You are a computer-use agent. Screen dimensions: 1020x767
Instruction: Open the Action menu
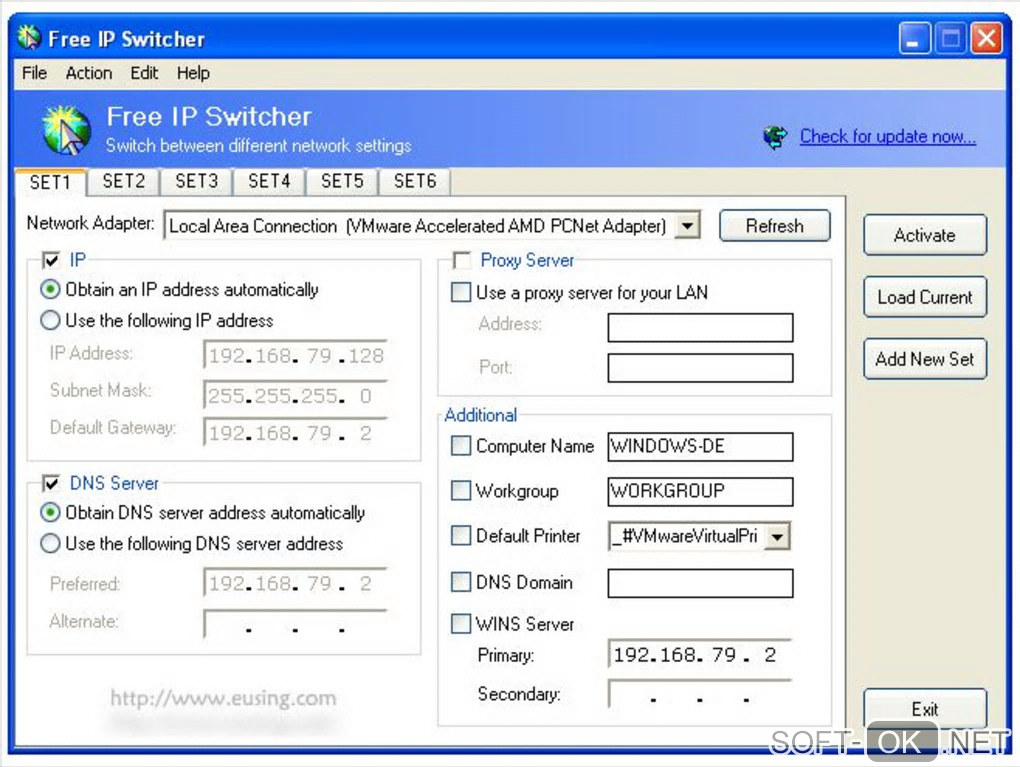(x=88, y=73)
